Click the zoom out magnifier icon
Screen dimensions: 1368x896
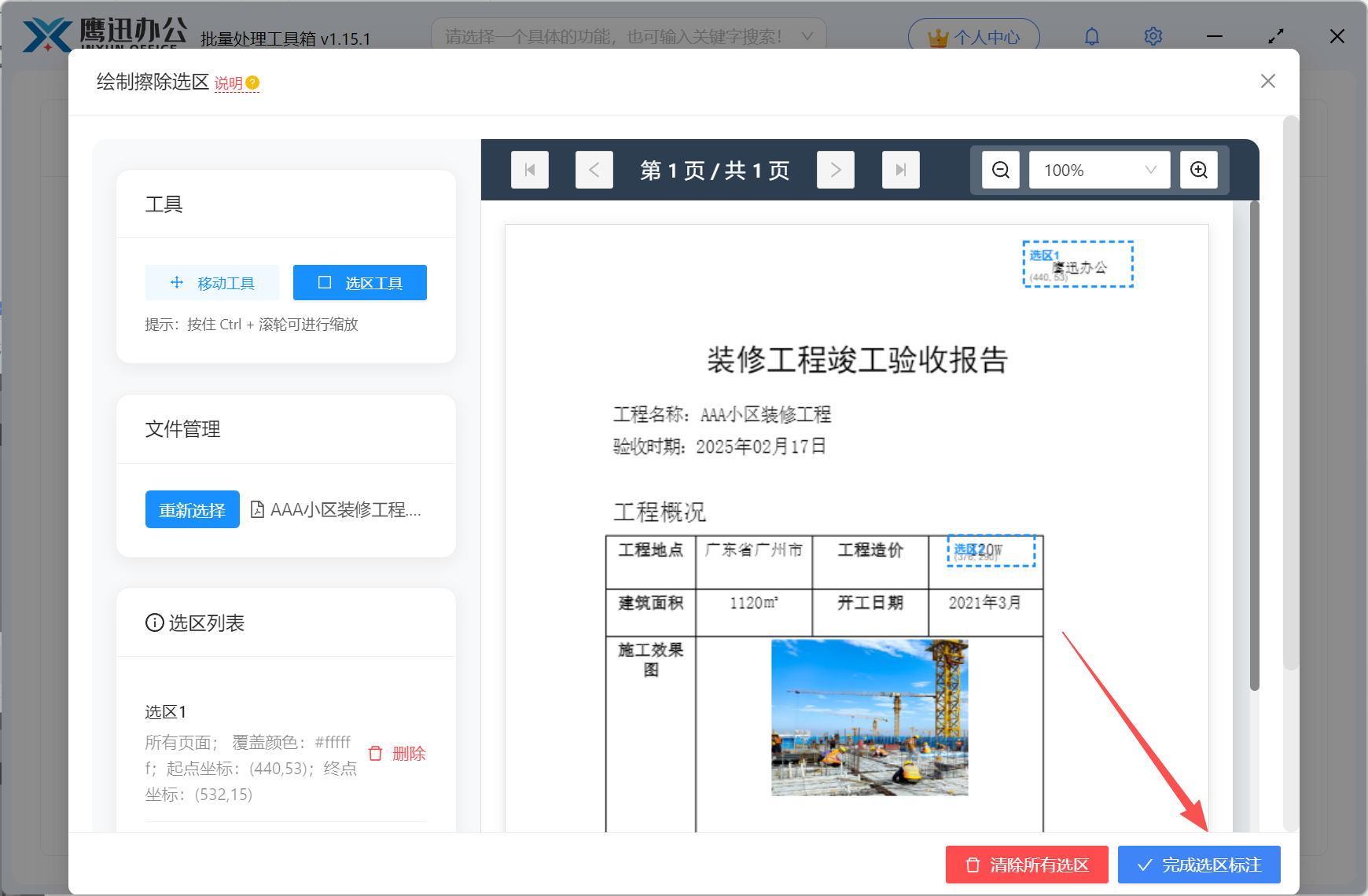tap(1000, 169)
